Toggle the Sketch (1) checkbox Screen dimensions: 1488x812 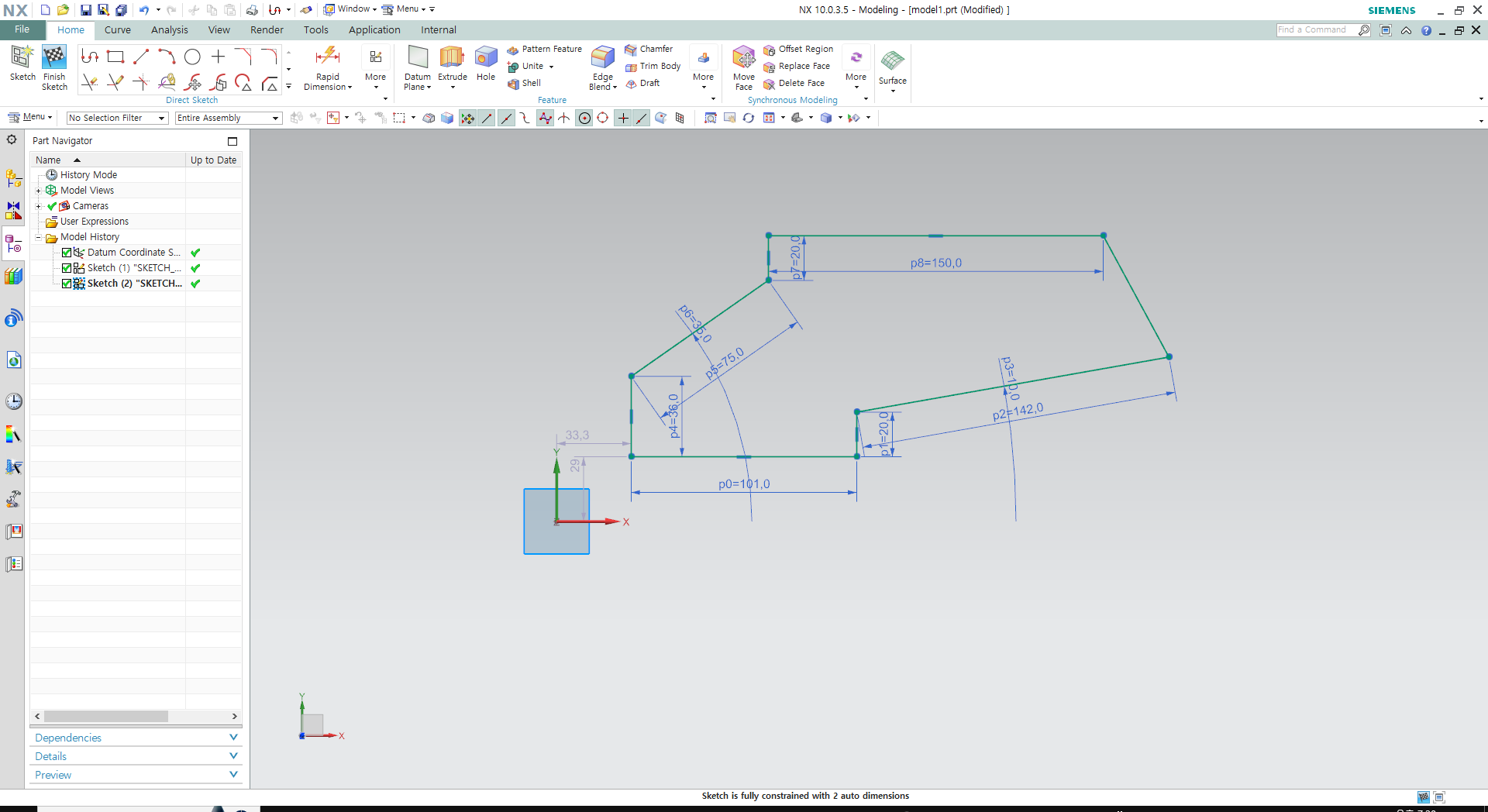coord(67,268)
